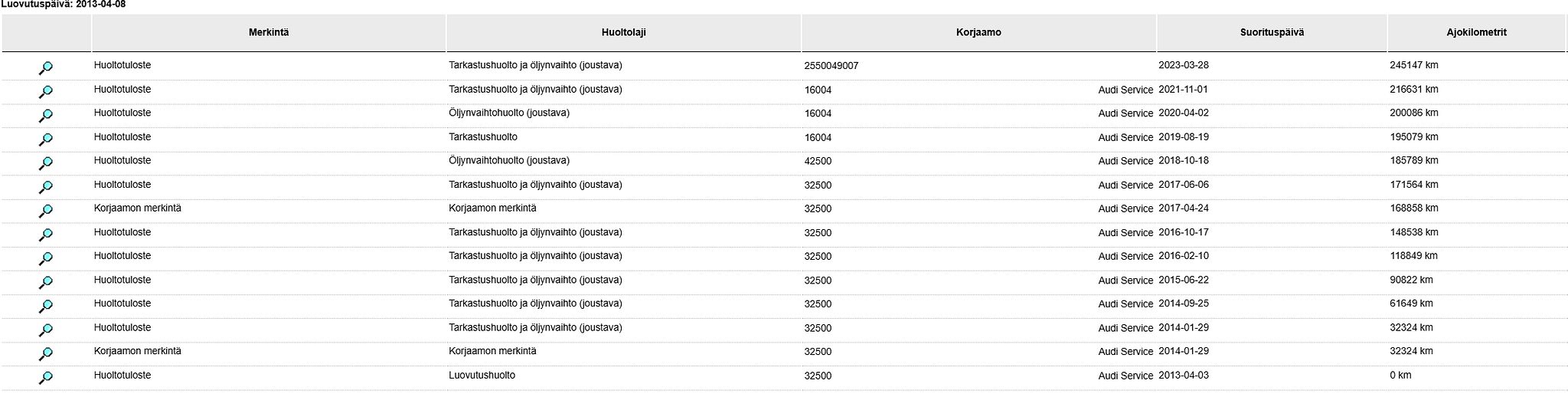Screen dimensions: 1568x397
Task: Select the Luovutushuolto service type text
Action: [x=482, y=376]
